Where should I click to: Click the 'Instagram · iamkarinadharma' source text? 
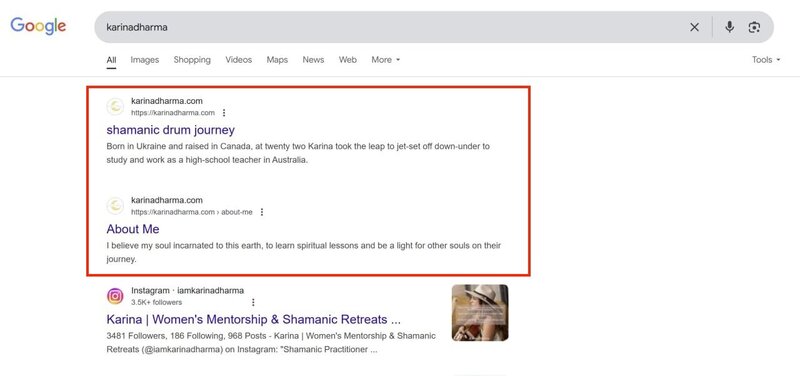187,290
